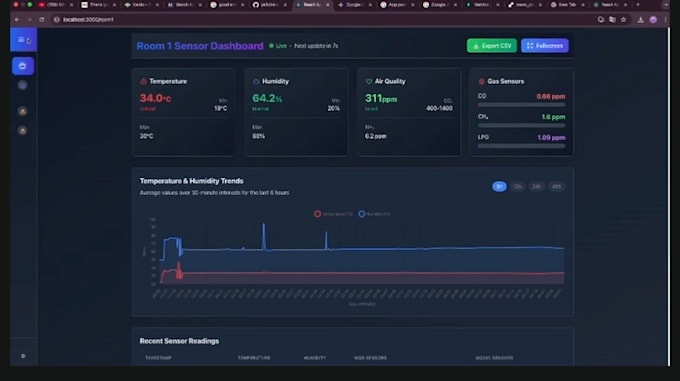Click the Temperature & Humidity Trends heading
The image size is (680, 381).
pos(191,181)
